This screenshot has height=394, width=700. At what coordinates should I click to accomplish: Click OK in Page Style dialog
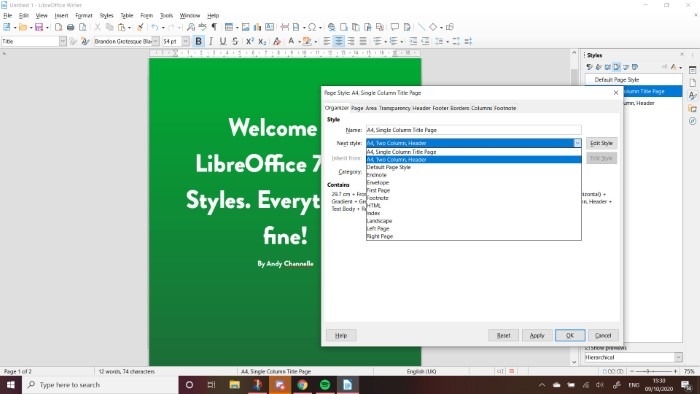click(570, 336)
